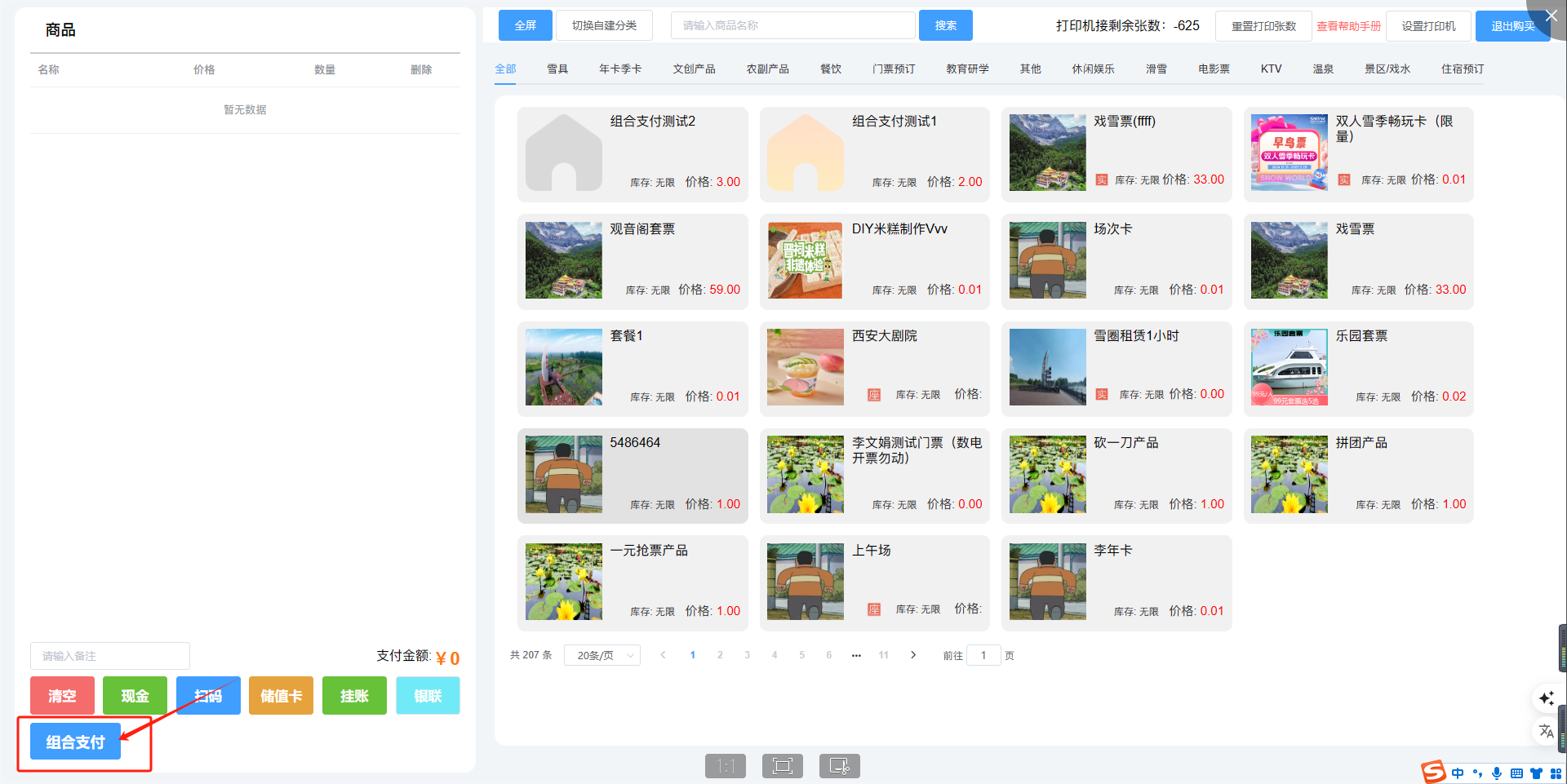
Task: Click the Sogou soft keyboard icon
Action: [1516, 773]
